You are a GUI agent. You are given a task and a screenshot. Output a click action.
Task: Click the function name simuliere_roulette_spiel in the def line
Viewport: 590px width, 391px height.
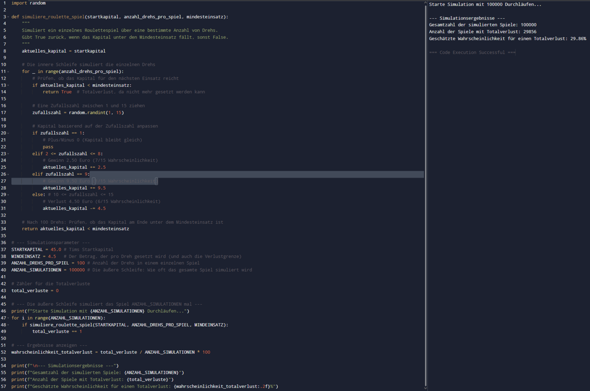click(x=53, y=17)
